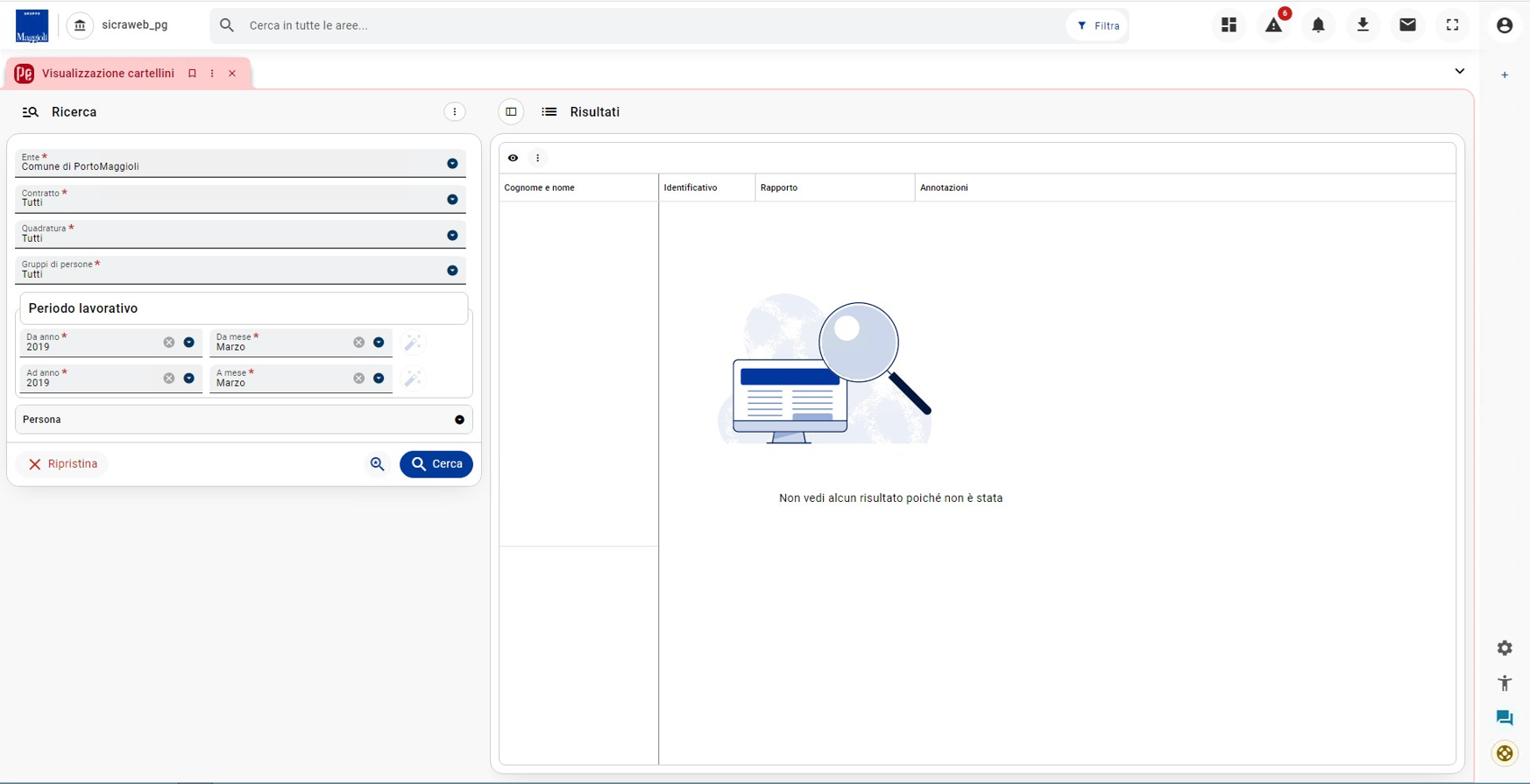Open the dashboard grid icon in top bar
The height and width of the screenshot is (784, 1530).
(x=1229, y=25)
